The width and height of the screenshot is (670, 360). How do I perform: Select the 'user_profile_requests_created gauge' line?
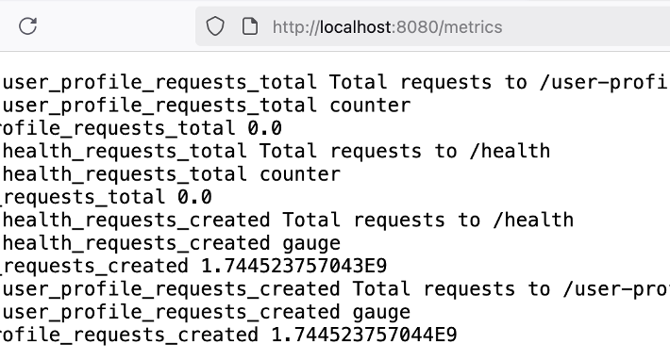tap(206, 313)
